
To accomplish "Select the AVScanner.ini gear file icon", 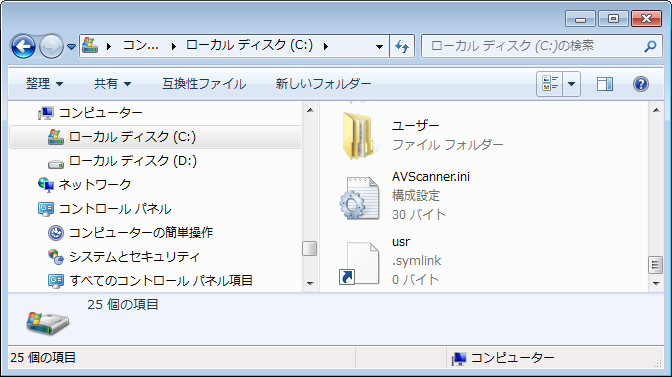I will 360,198.
